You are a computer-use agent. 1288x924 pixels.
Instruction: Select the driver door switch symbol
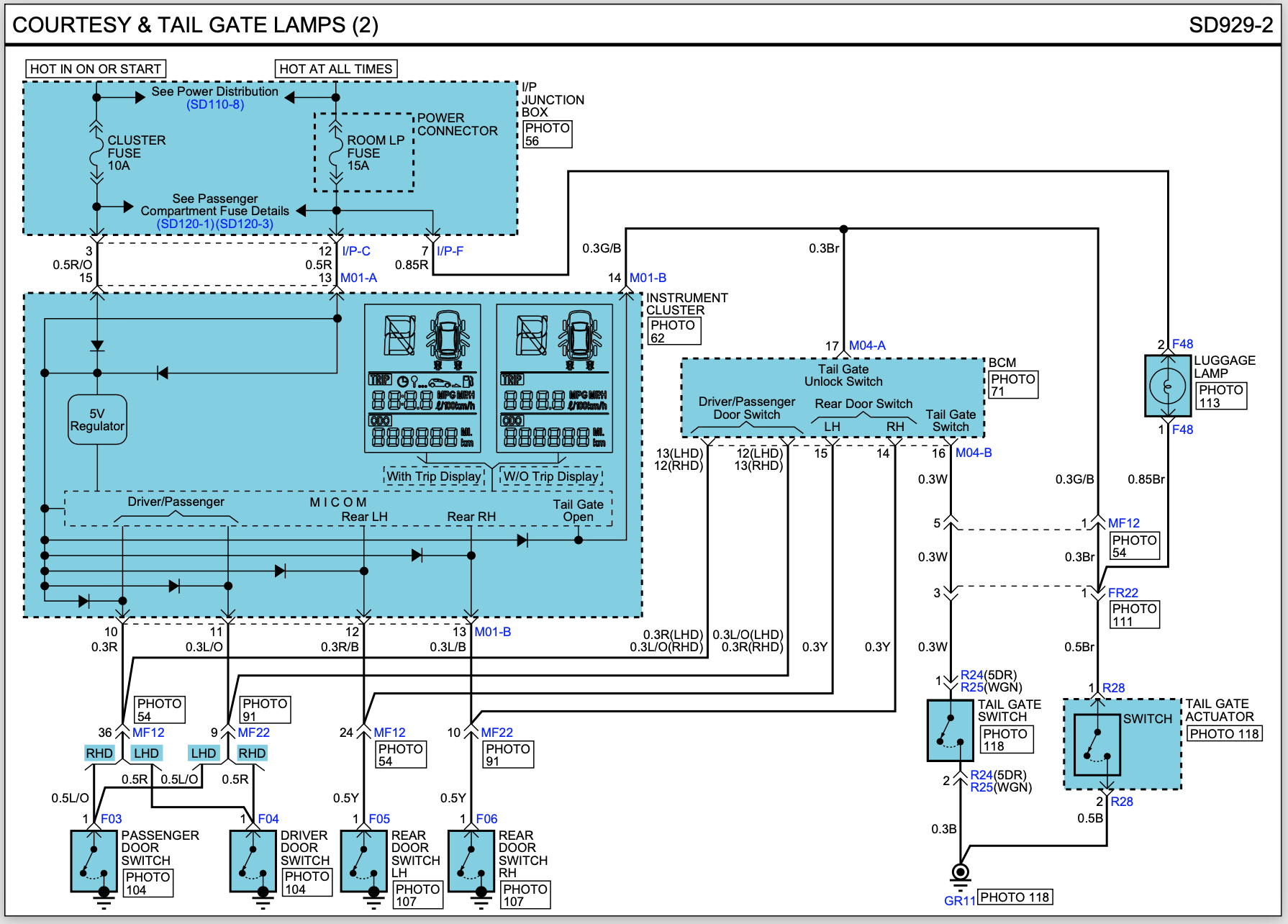pyautogui.click(x=253, y=861)
